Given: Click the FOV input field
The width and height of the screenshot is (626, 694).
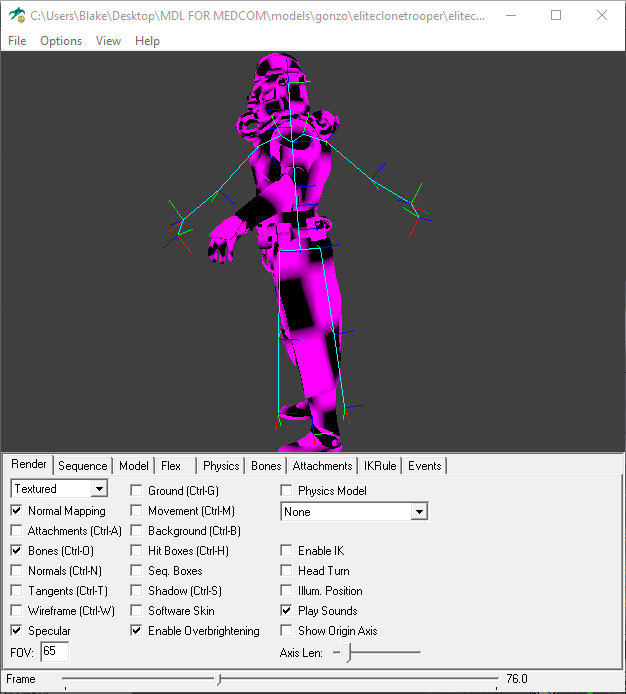Looking at the screenshot, I should click(55, 652).
